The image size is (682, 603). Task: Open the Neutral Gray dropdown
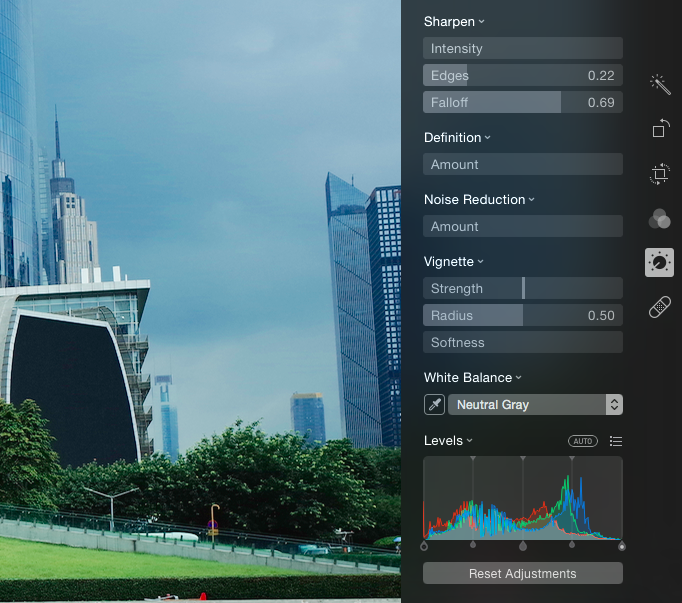tap(535, 405)
